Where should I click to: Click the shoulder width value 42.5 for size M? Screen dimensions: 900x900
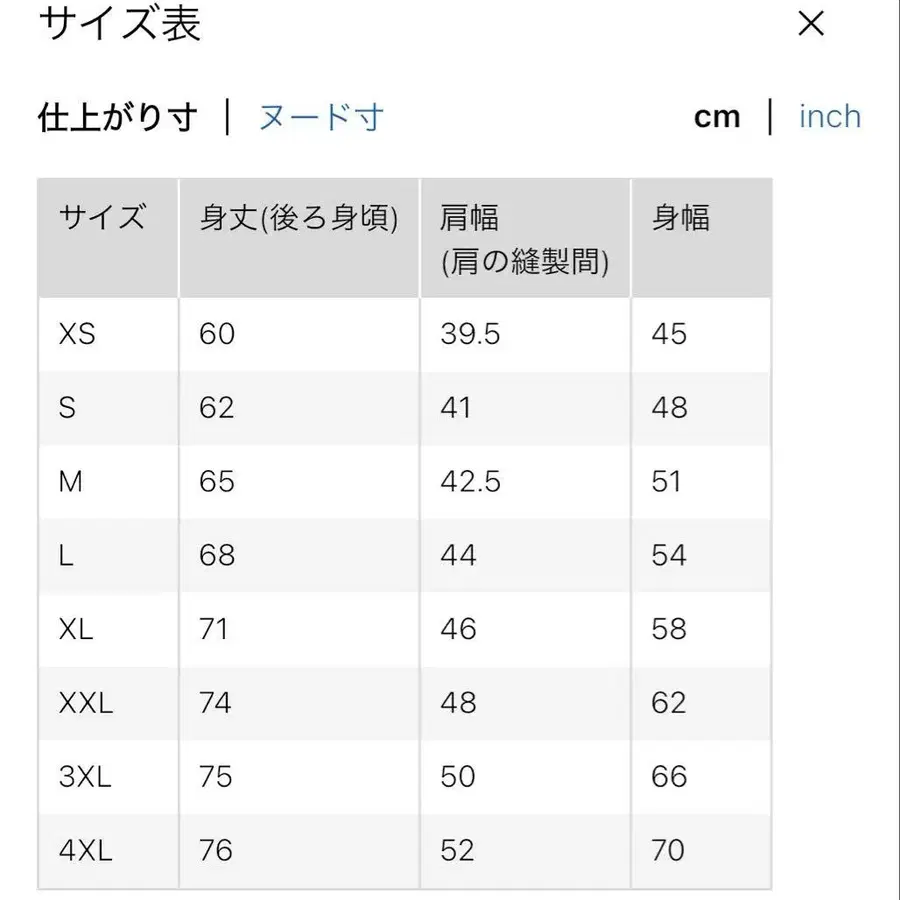(469, 481)
